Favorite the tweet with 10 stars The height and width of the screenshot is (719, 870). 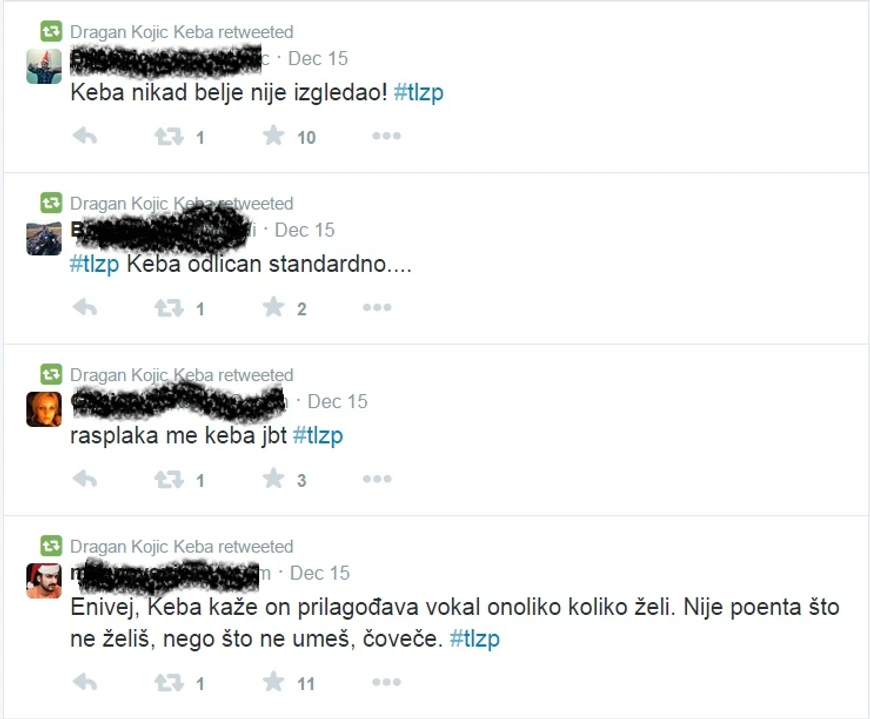[274, 135]
